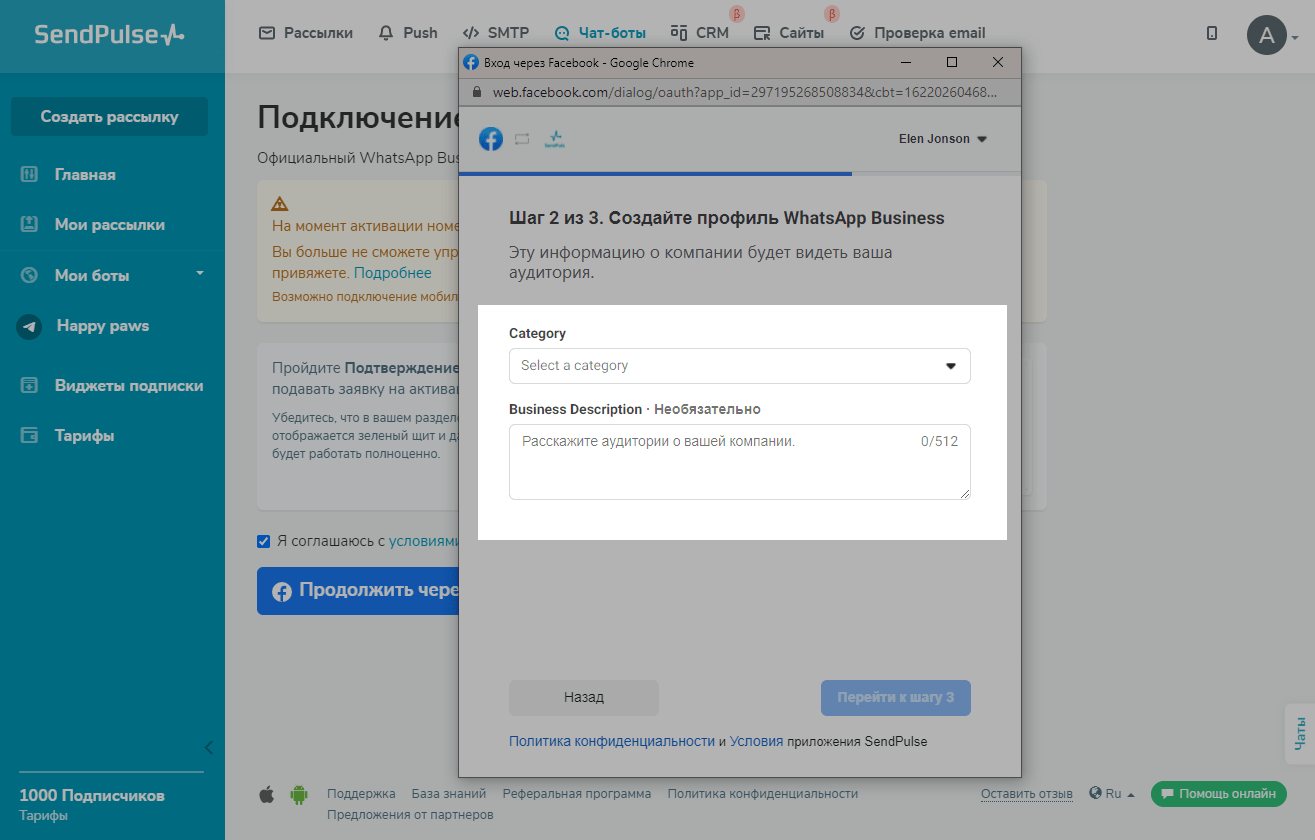The height and width of the screenshot is (840, 1315).
Task: Open the Подробнее link in warning
Action: coord(393,273)
